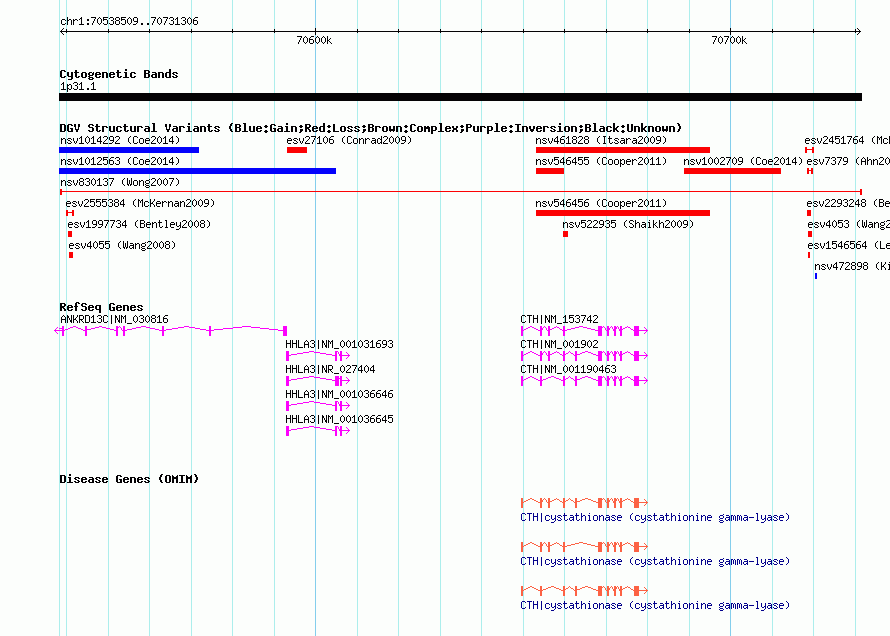Select red glyph under esv2451764
Screen dimensions: 890x636
[x=809, y=150]
